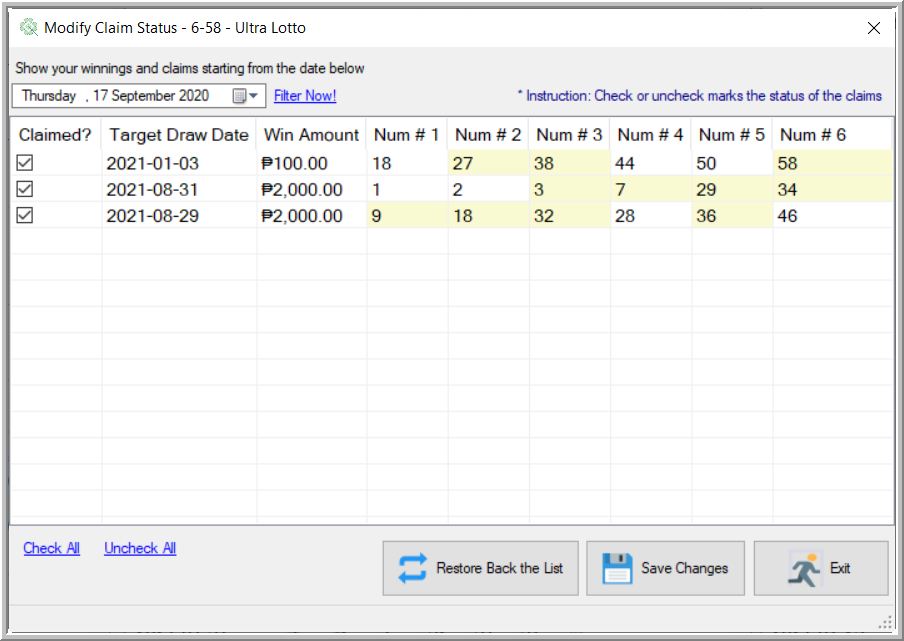This screenshot has height=641, width=904.
Task: Sort by the Target Draw Date column header
Action: click(x=179, y=135)
